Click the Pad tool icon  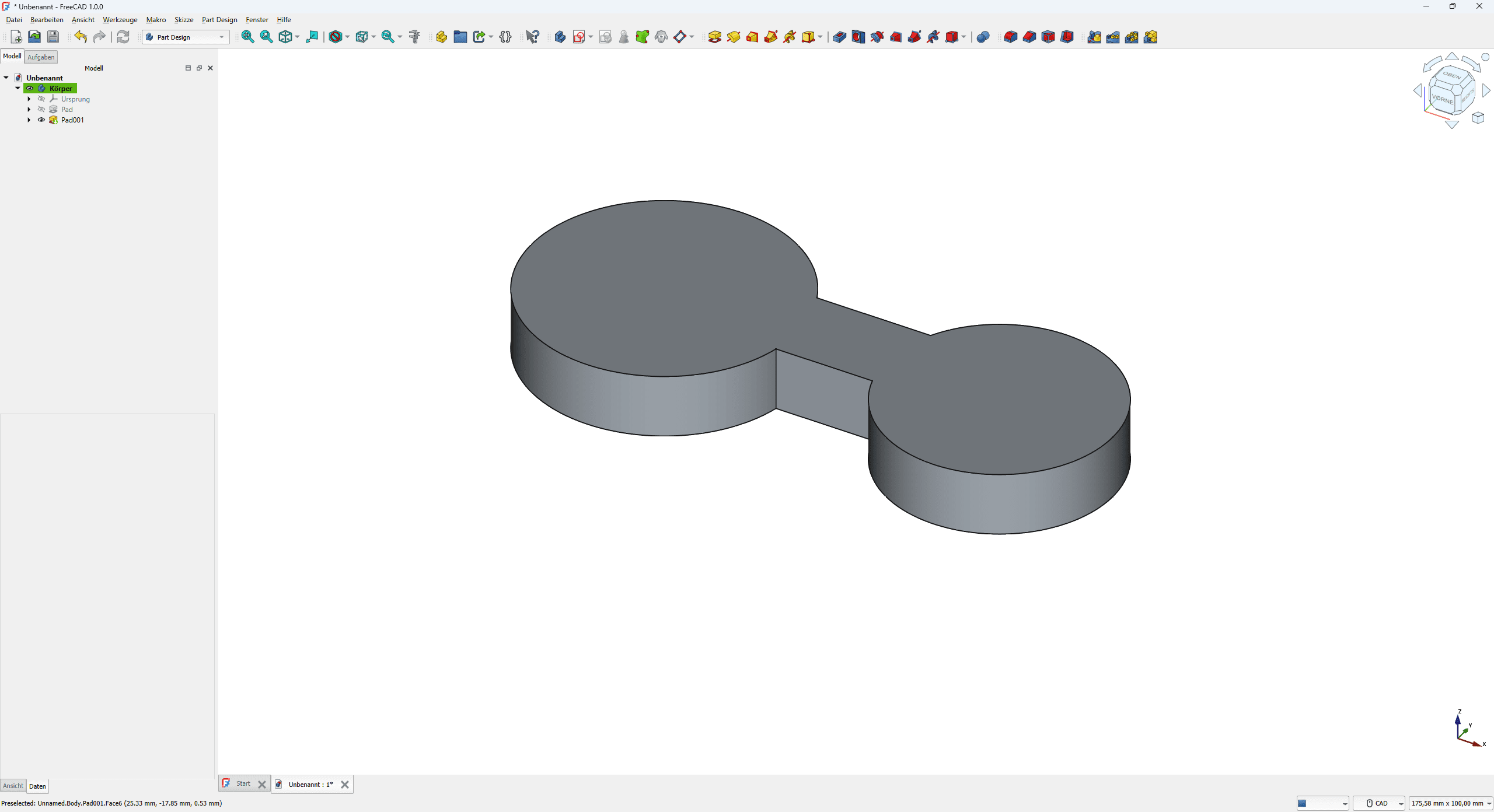(x=714, y=37)
